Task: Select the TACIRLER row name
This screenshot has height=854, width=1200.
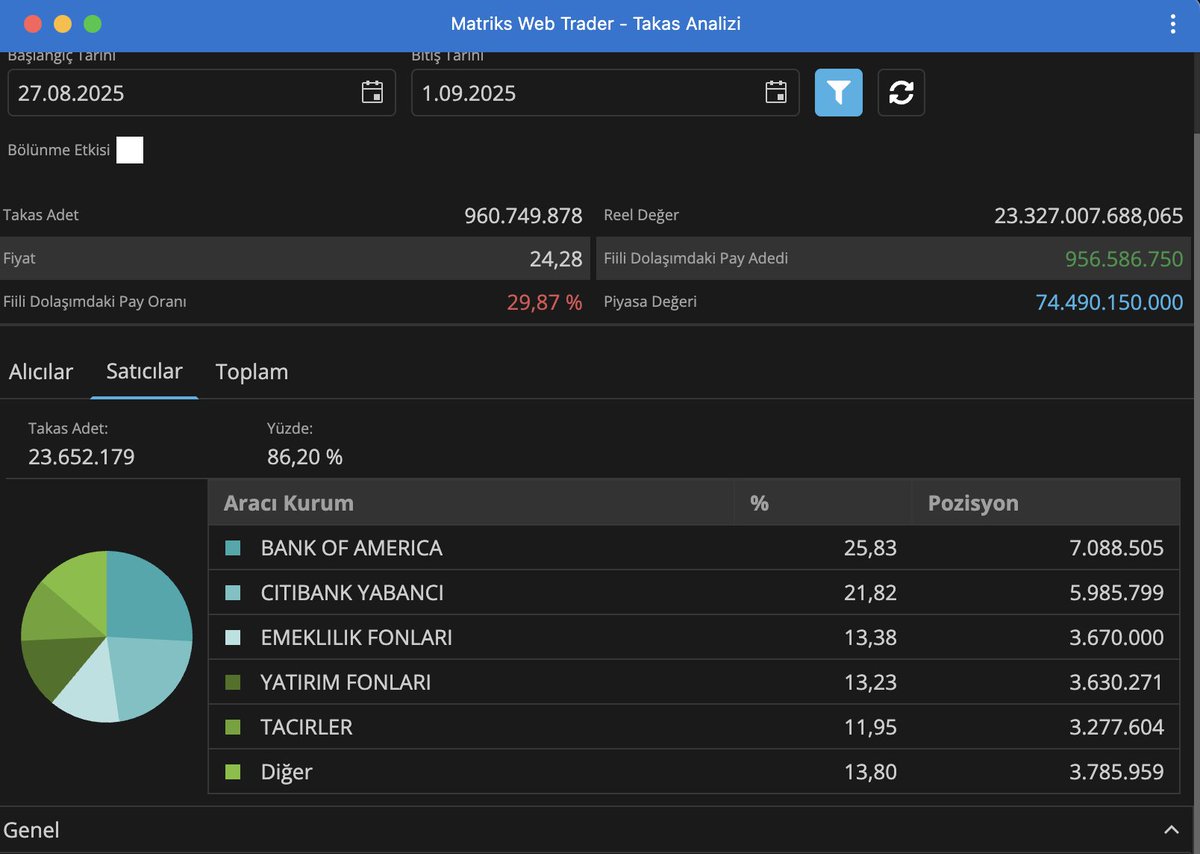Action: 306,727
